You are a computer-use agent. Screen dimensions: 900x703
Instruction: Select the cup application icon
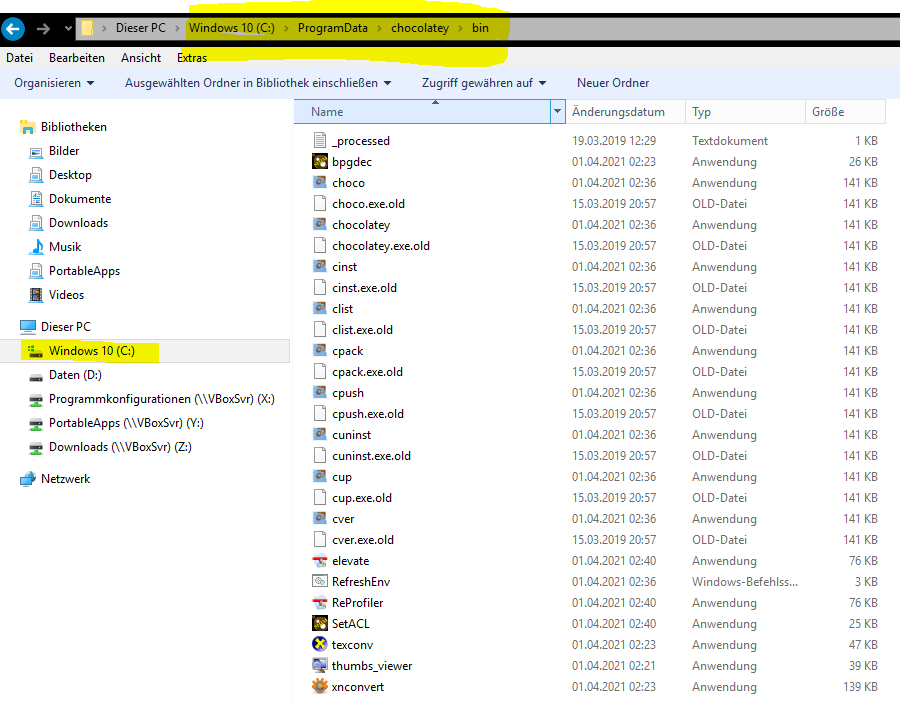320,476
